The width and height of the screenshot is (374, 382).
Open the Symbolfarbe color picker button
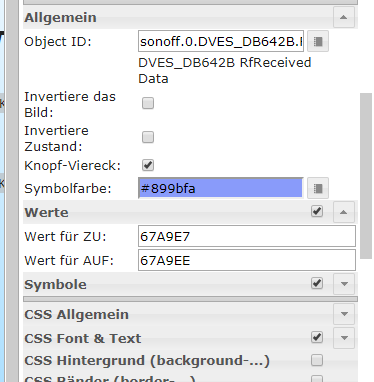(x=318, y=188)
